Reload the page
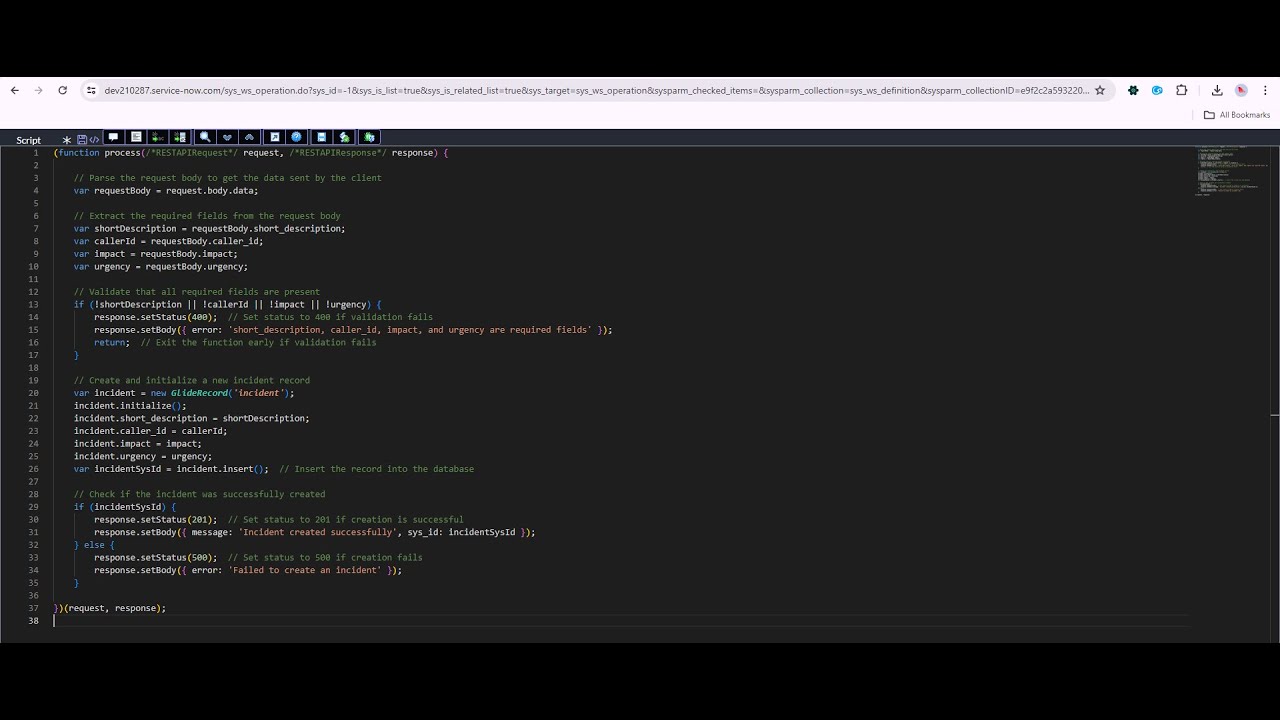1280x720 pixels. click(x=62, y=90)
